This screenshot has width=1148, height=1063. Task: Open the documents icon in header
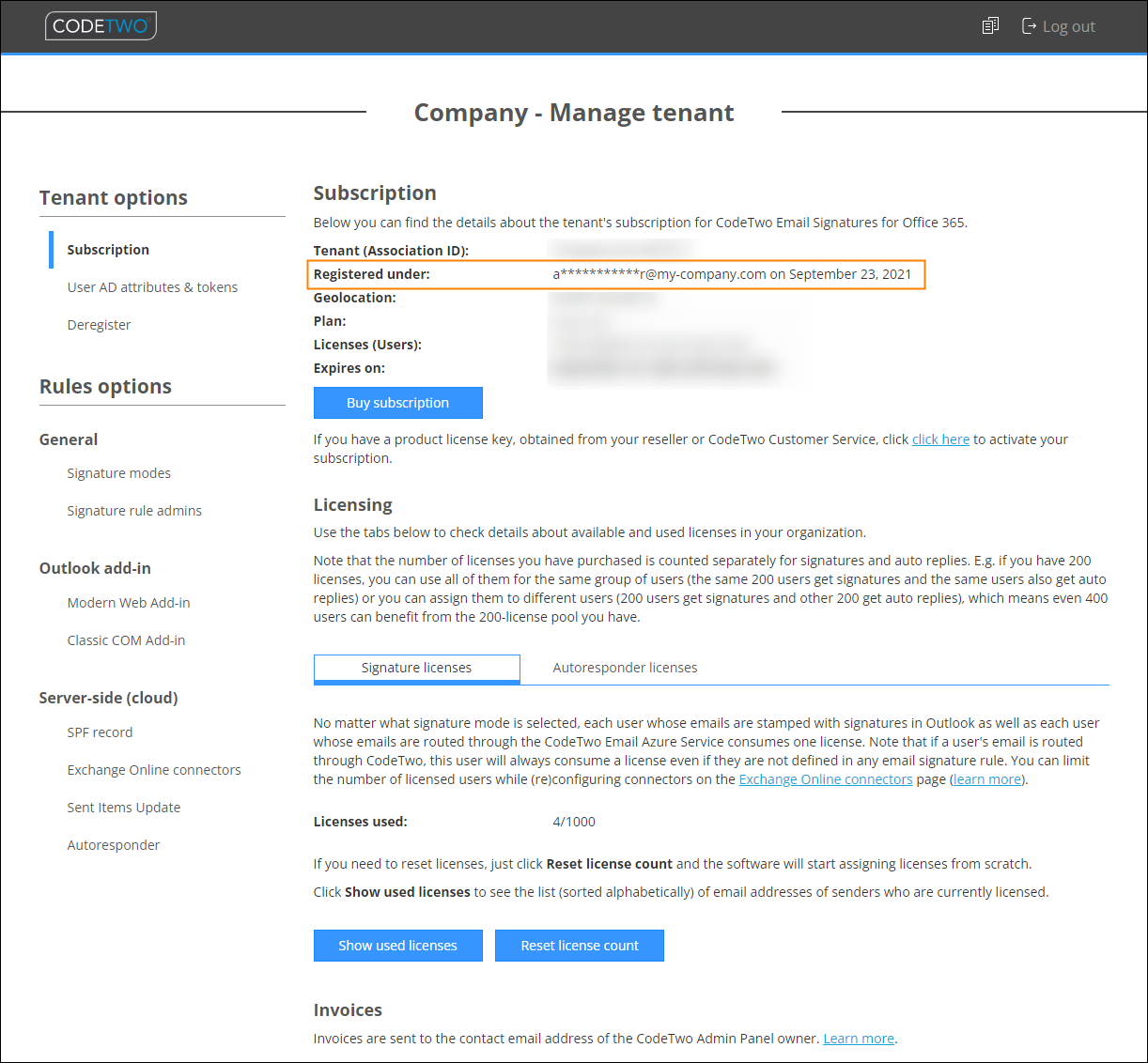coord(990,26)
